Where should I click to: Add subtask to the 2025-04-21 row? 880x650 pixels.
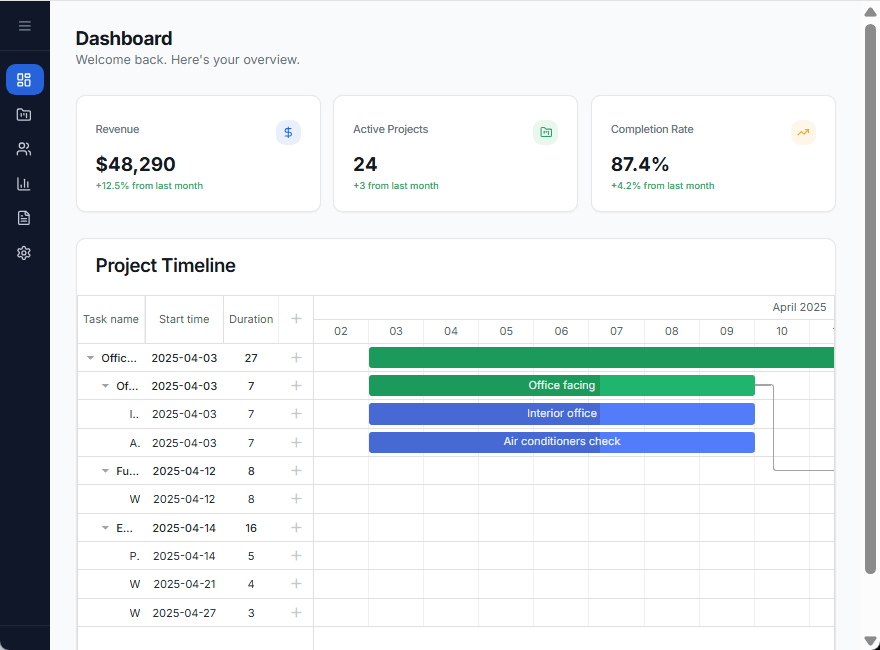(296, 584)
